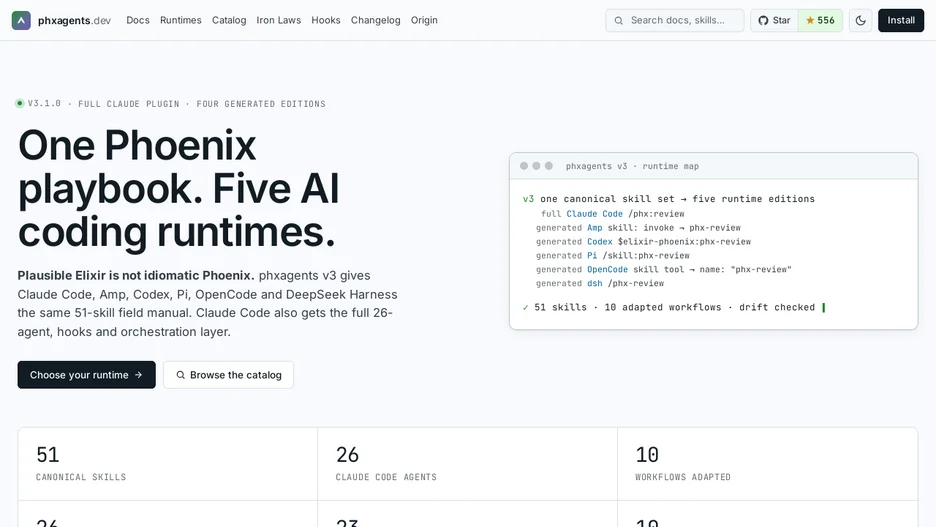Click the Amp link in runtime map
Screen dimensions: 936x527
(x=595, y=227)
